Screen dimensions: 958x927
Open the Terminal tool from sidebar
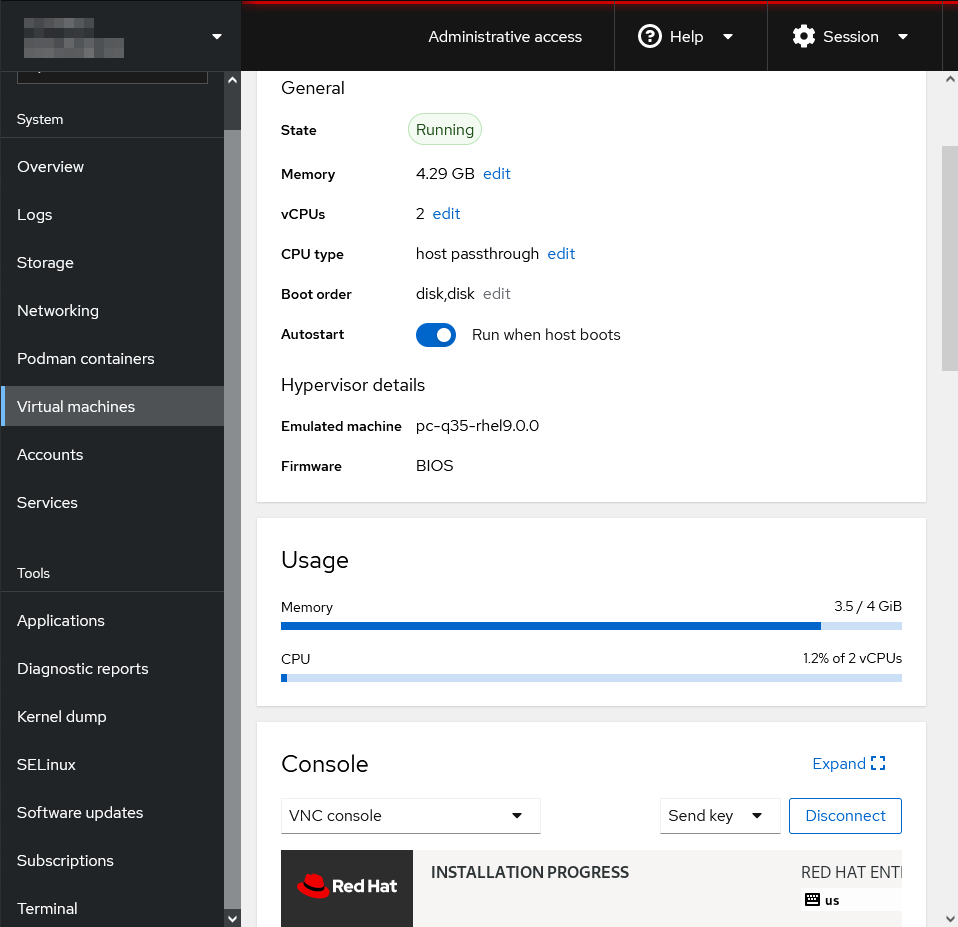(47, 909)
